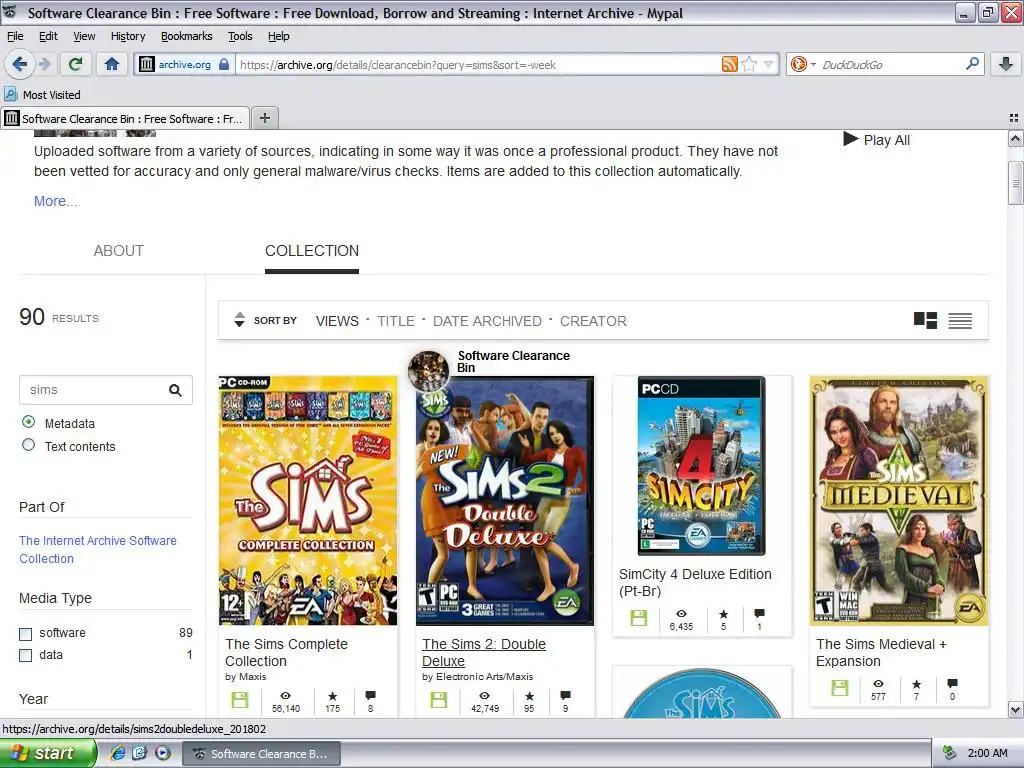Open The Sims Medieval + Expansion title

[x=882, y=652]
